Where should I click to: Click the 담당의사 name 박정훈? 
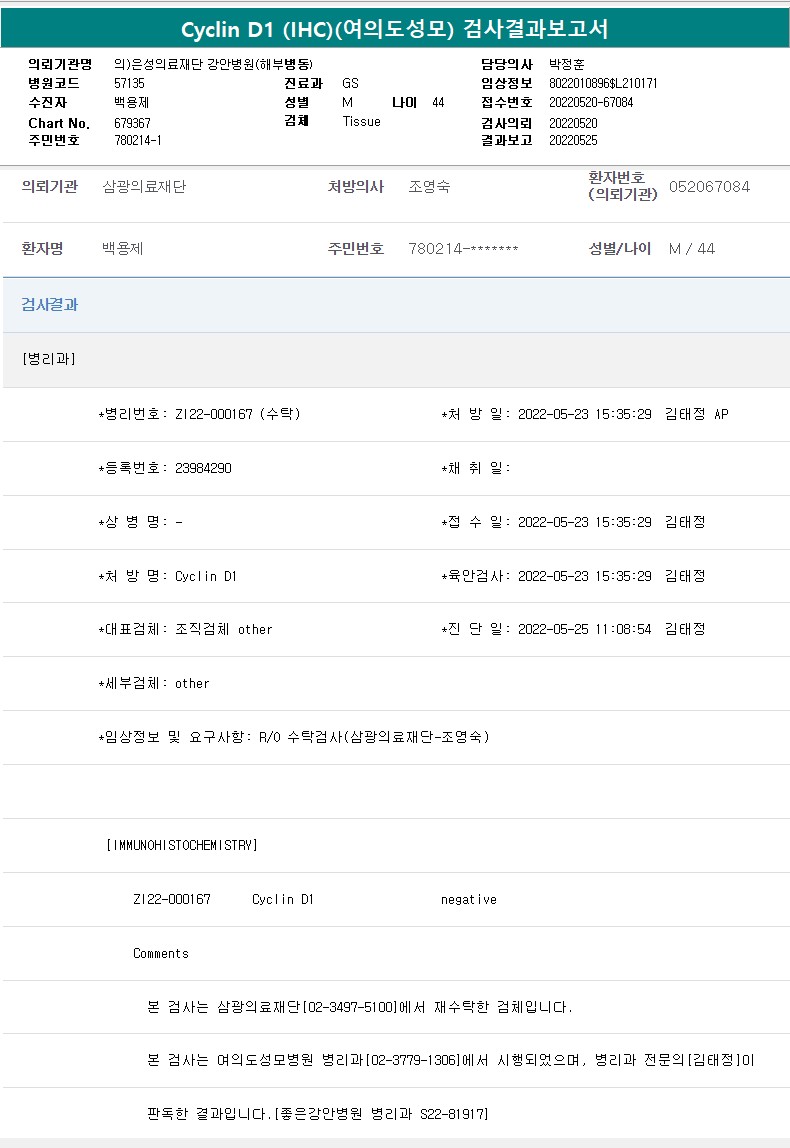pyautogui.click(x=567, y=64)
